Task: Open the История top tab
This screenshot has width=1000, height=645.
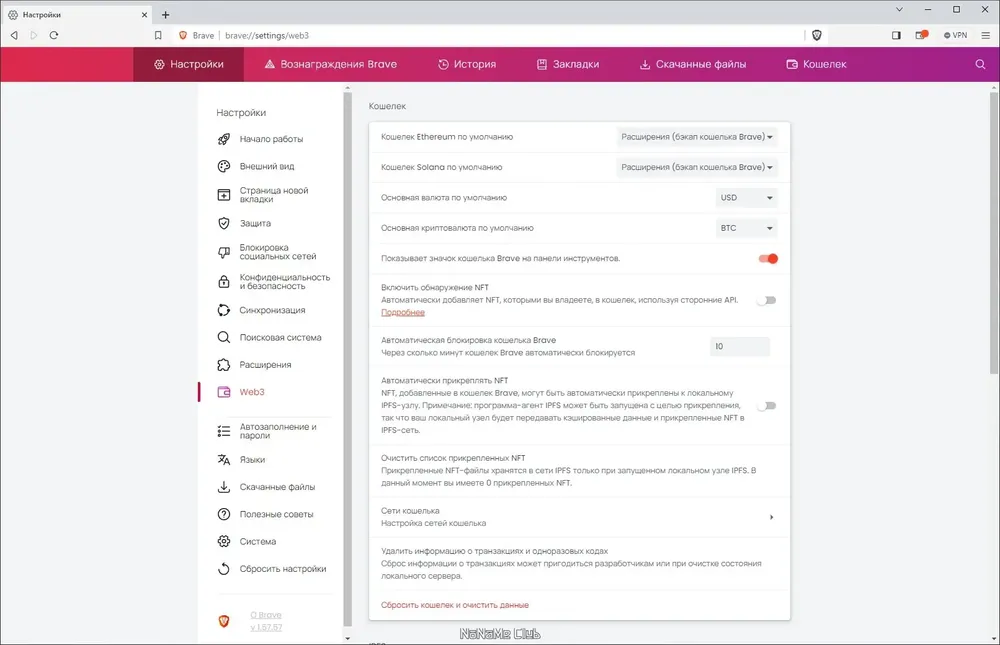Action: [467, 64]
